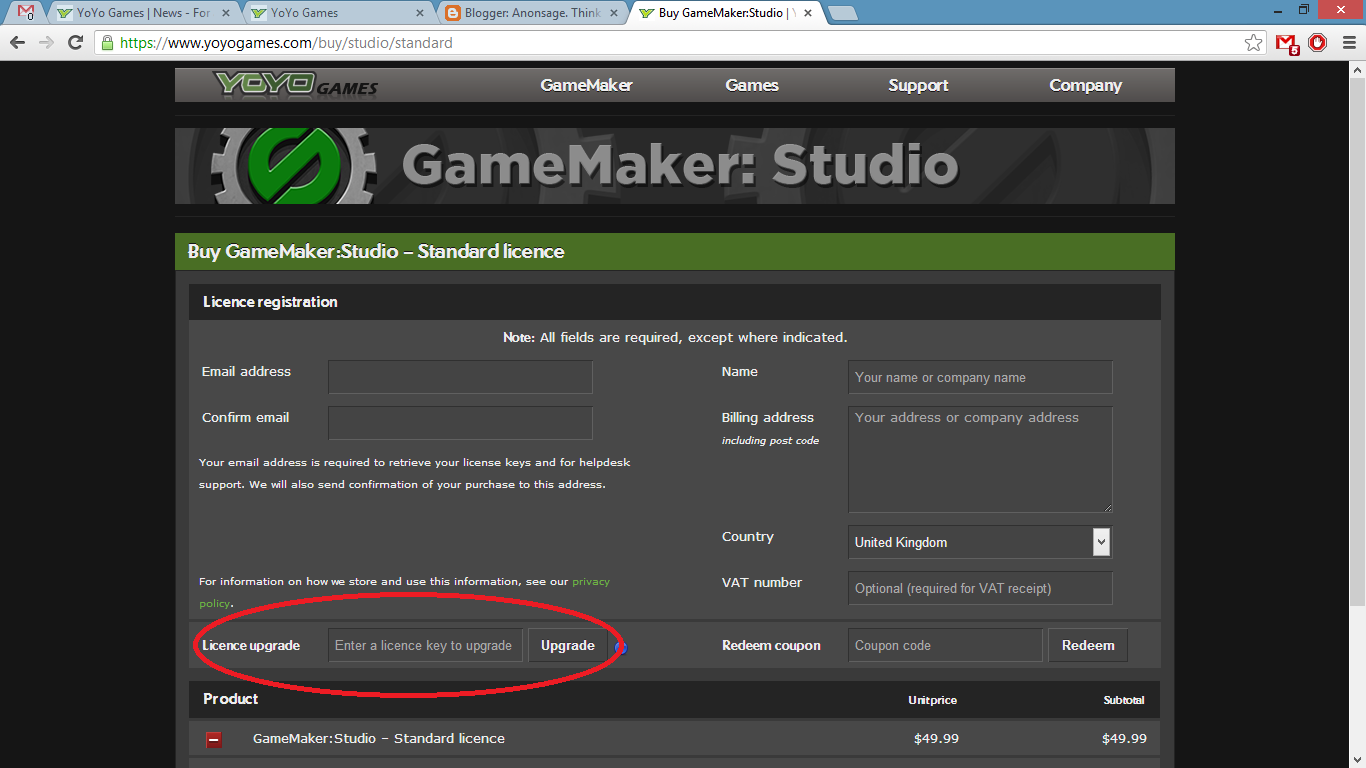1366x768 pixels.
Task: Switch to the Blogger Anonsage tab
Action: [x=534, y=13]
